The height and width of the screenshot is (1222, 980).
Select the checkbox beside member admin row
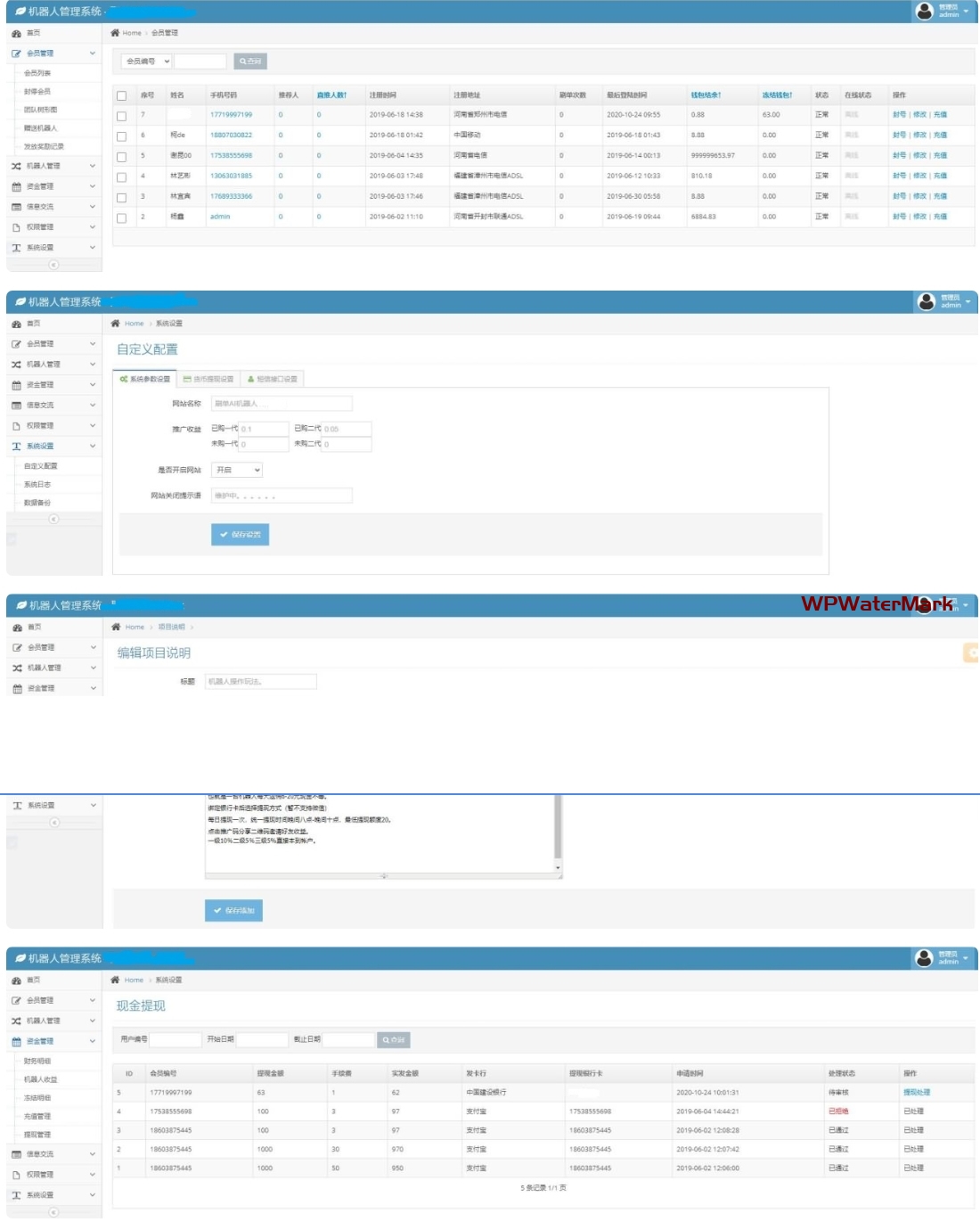121,217
